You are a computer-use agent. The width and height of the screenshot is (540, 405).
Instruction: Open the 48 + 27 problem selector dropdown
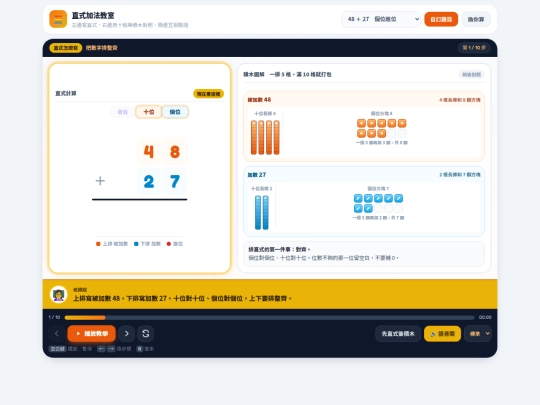coord(381,19)
